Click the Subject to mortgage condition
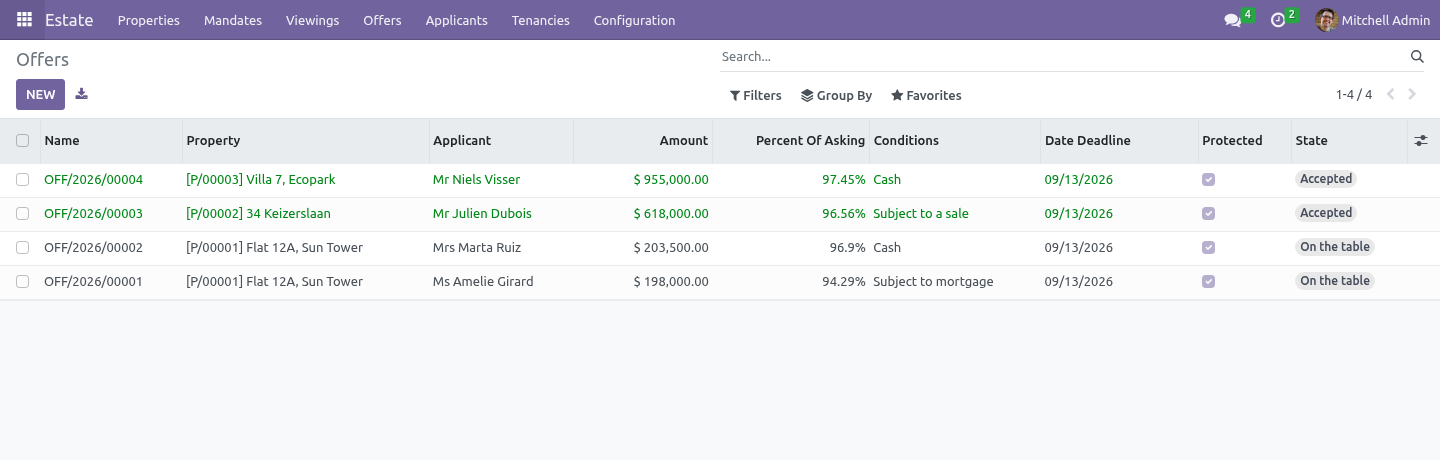 933,282
